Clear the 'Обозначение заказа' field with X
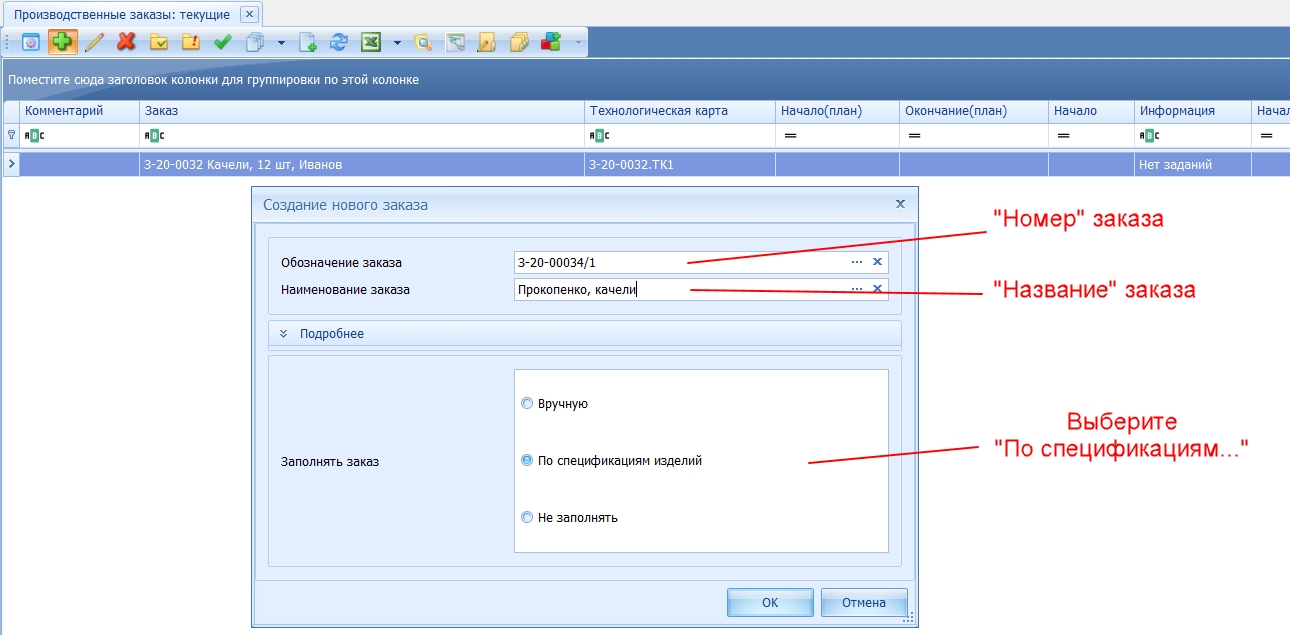This screenshot has height=635, width=1290. [877, 262]
